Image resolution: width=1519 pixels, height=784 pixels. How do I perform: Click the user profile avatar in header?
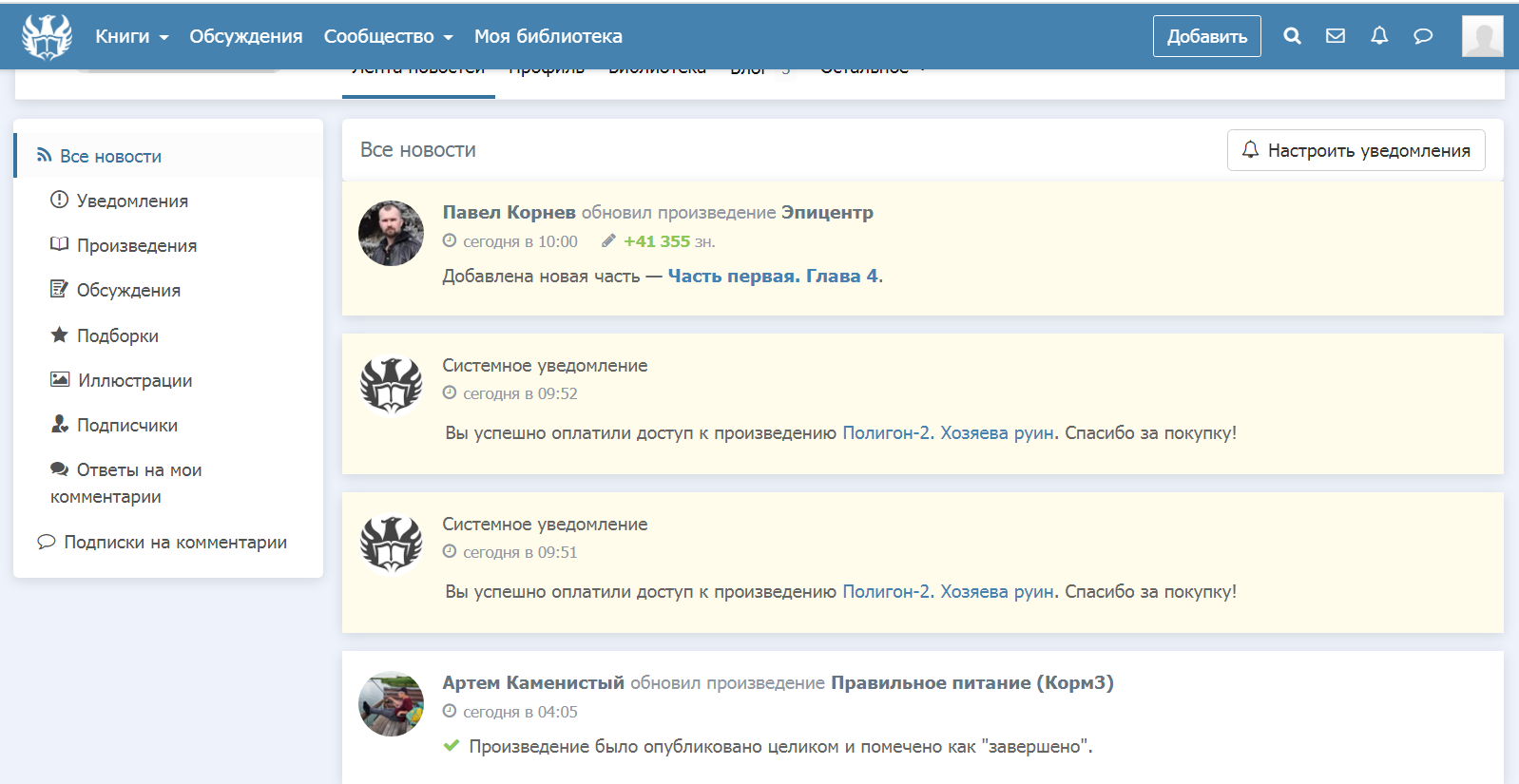[x=1482, y=36]
